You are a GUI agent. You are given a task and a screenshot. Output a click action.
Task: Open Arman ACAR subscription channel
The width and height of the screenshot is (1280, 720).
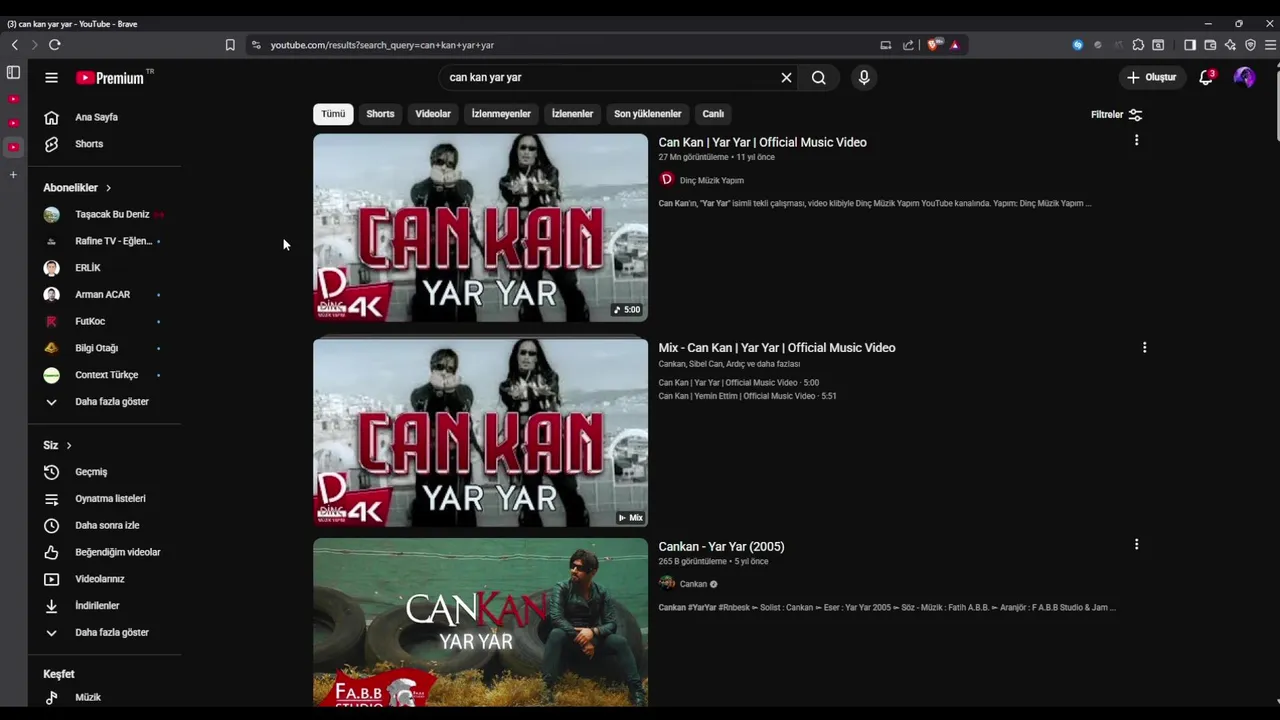point(104,295)
